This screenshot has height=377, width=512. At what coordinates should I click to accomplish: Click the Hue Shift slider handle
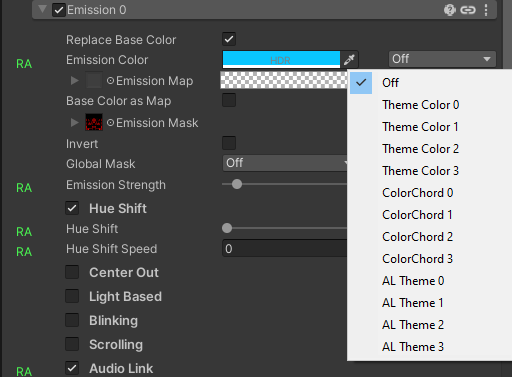[227, 228]
